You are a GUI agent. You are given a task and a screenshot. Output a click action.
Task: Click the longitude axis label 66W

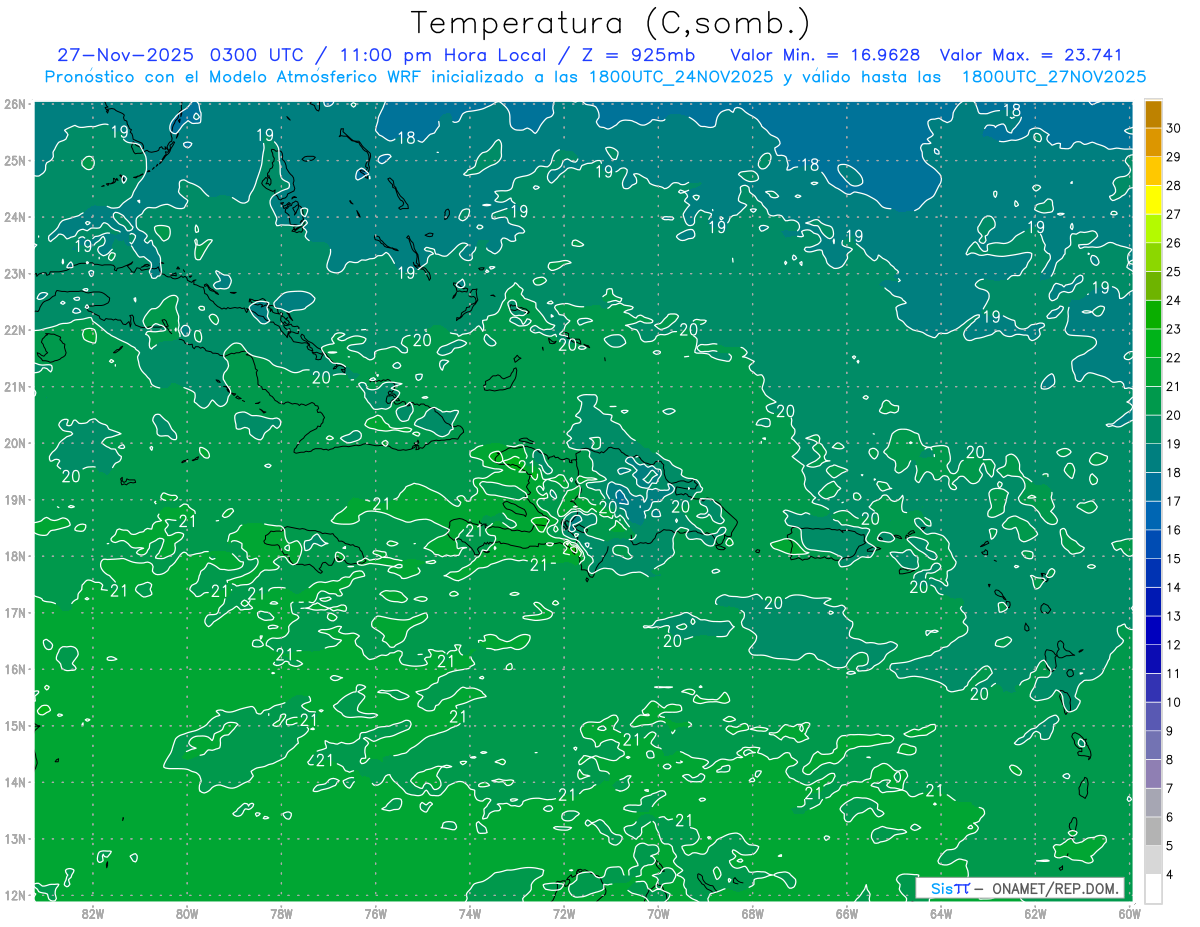(x=847, y=913)
